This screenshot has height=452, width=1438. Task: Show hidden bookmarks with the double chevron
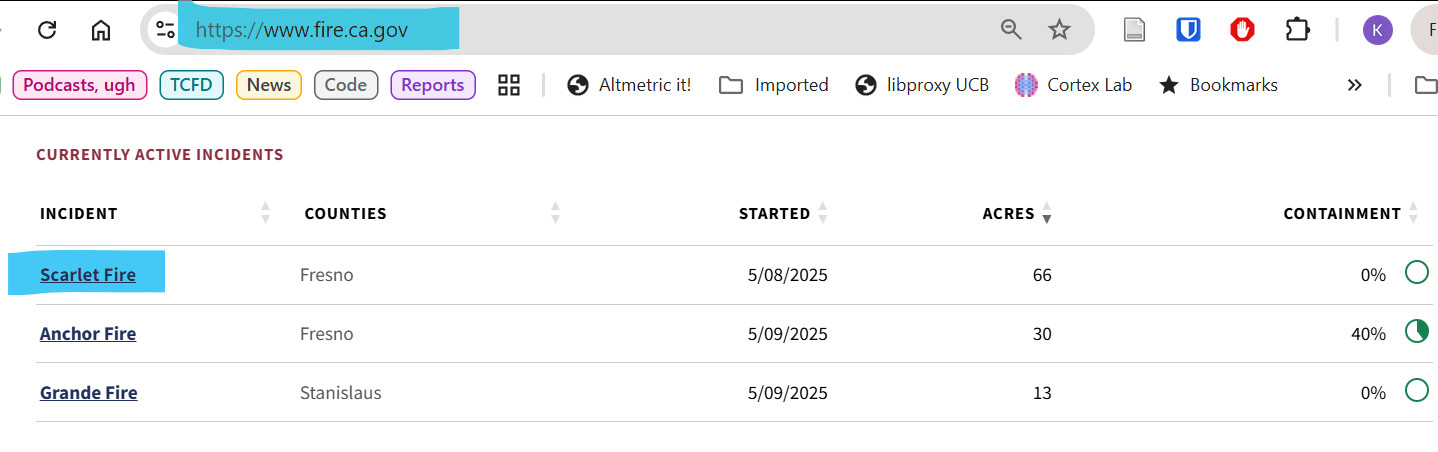click(x=1354, y=85)
